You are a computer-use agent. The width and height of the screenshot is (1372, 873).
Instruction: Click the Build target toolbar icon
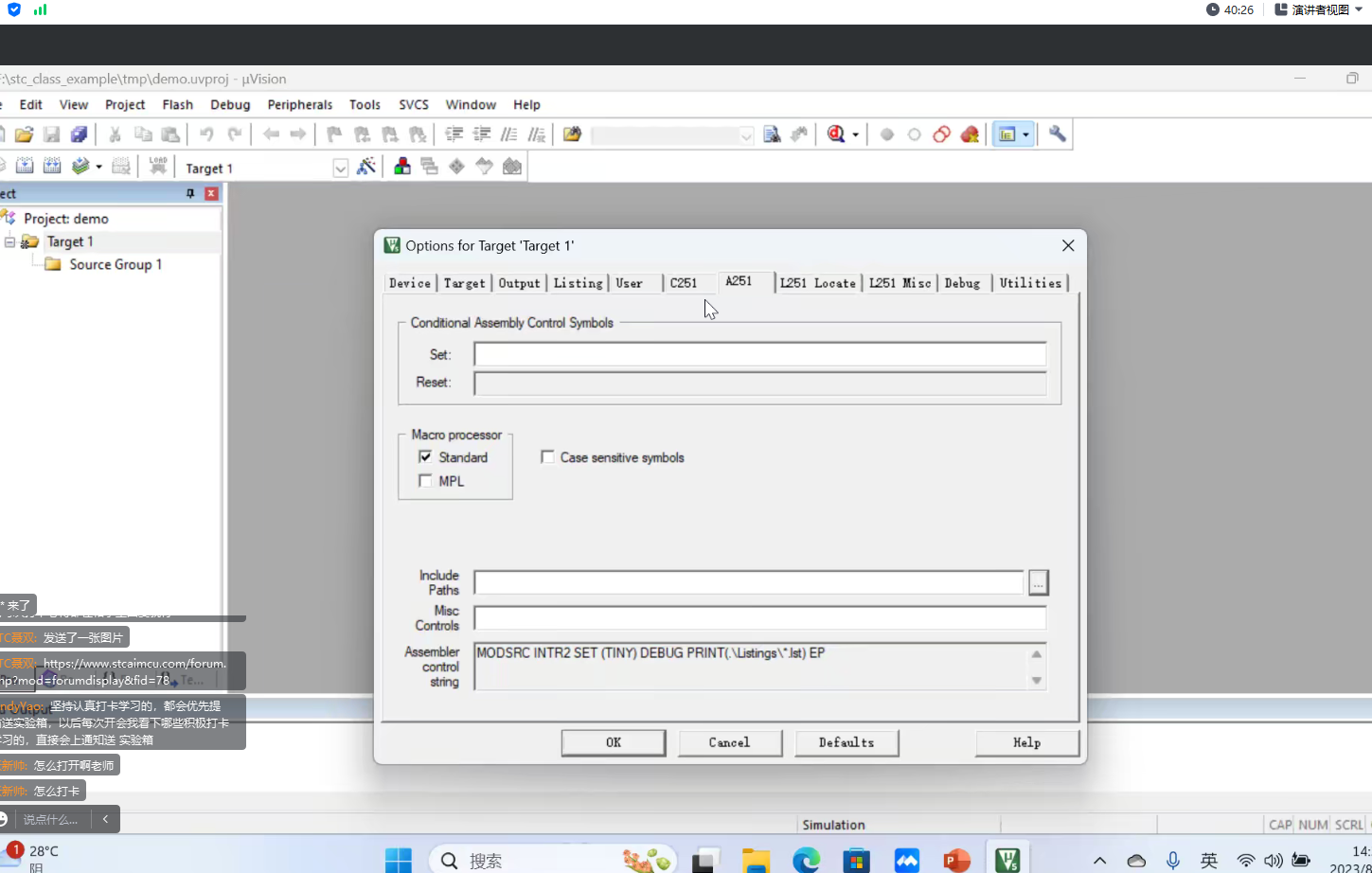pos(25,167)
